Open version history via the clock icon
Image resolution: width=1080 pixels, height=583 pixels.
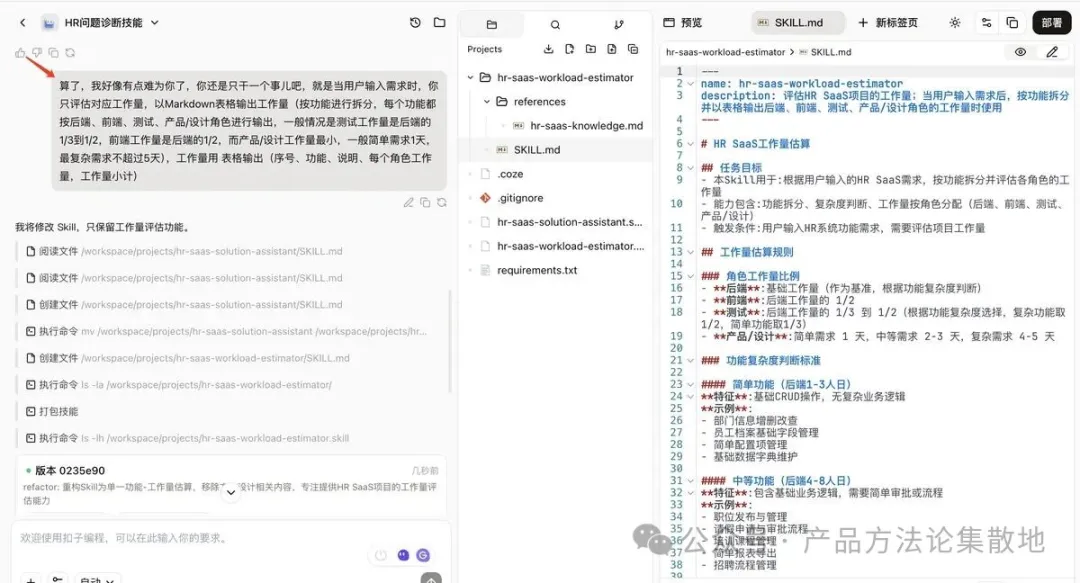pos(414,22)
